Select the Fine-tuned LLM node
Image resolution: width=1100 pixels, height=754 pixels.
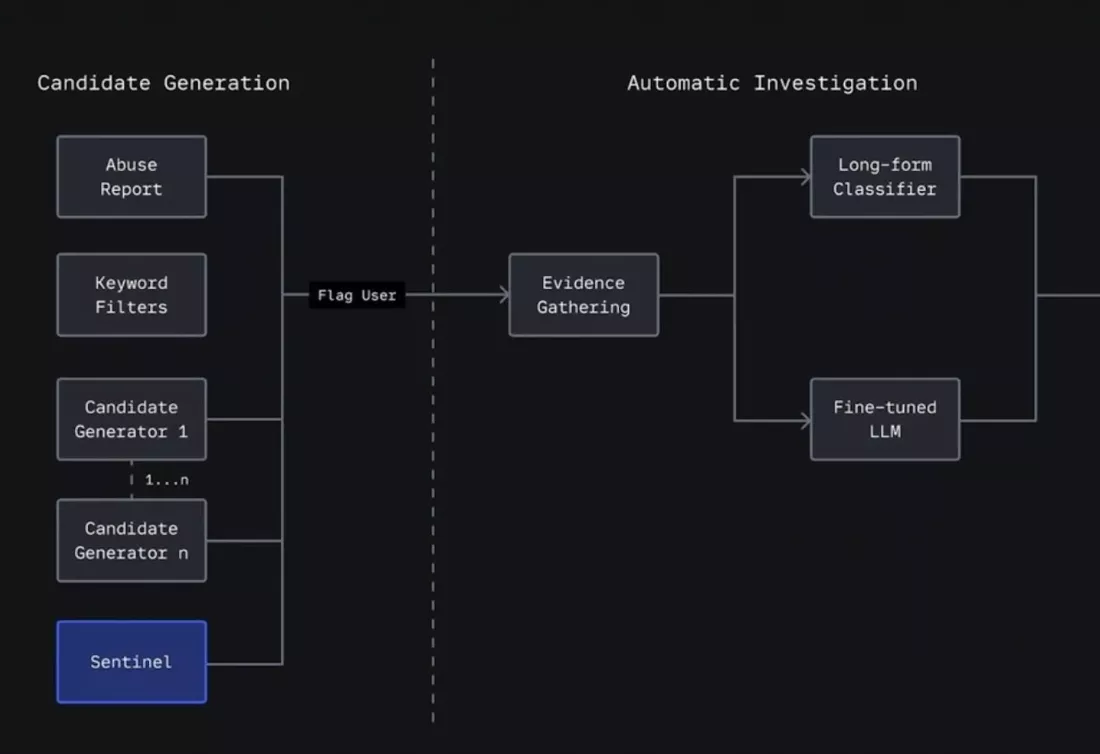click(884, 419)
